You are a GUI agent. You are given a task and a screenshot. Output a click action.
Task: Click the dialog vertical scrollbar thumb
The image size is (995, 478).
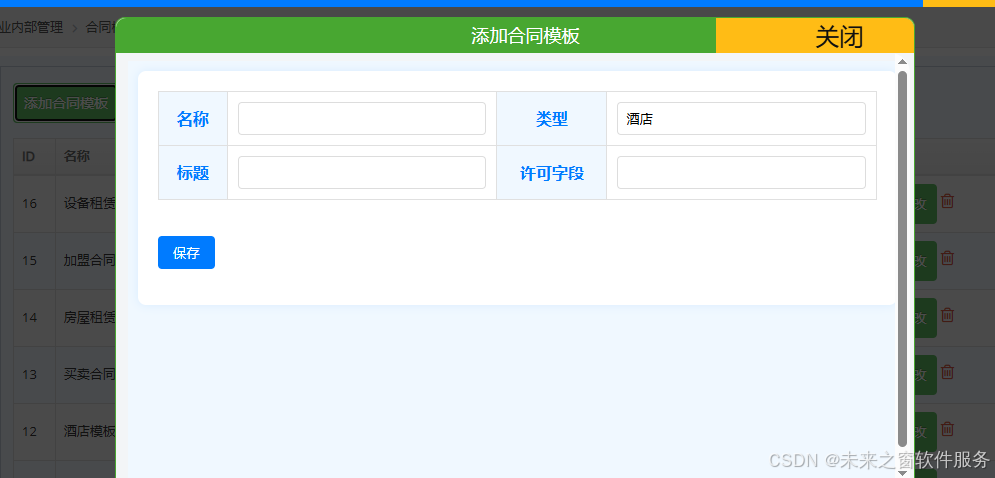coord(902,259)
